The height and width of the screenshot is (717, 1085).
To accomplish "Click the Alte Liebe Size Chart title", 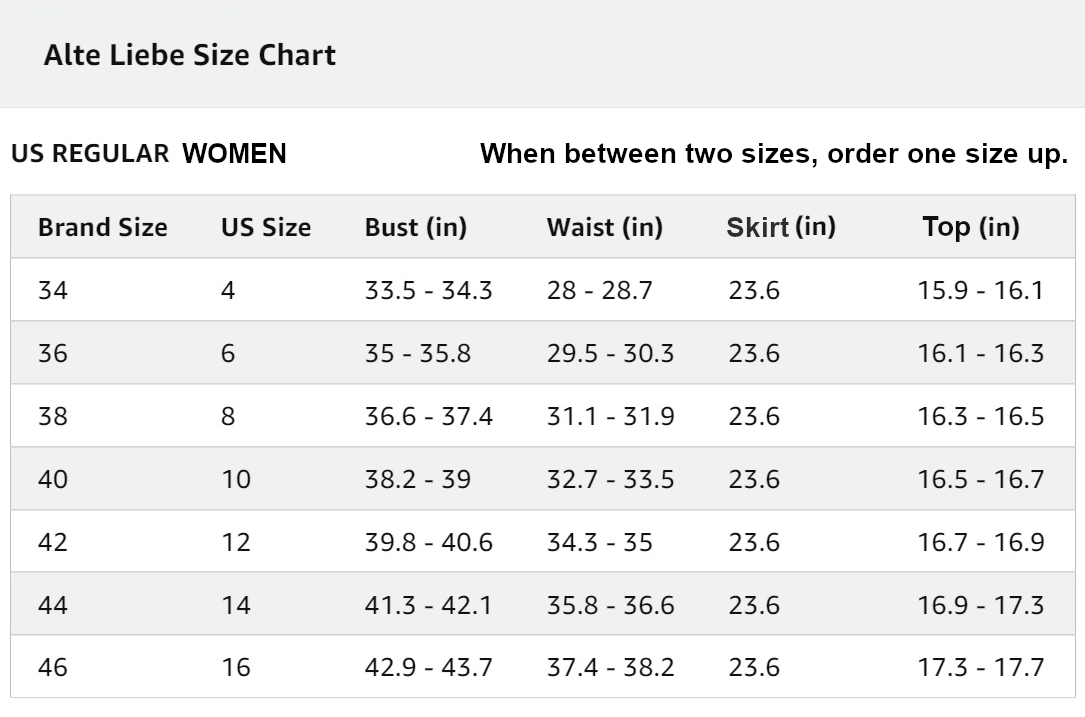I will pos(190,55).
